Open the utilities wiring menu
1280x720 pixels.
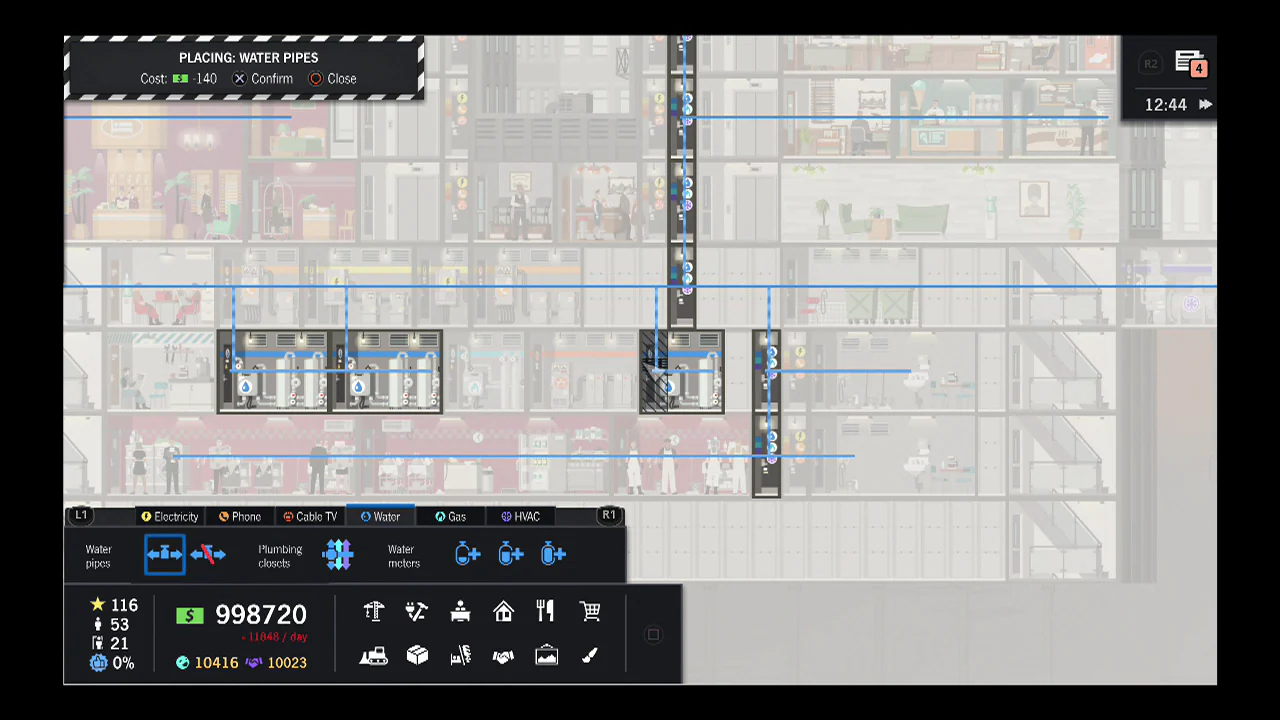pos(416,611)
